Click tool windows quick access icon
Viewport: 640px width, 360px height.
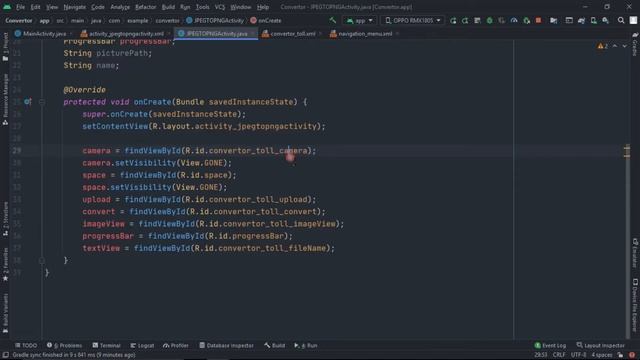[x=5, y=355]
